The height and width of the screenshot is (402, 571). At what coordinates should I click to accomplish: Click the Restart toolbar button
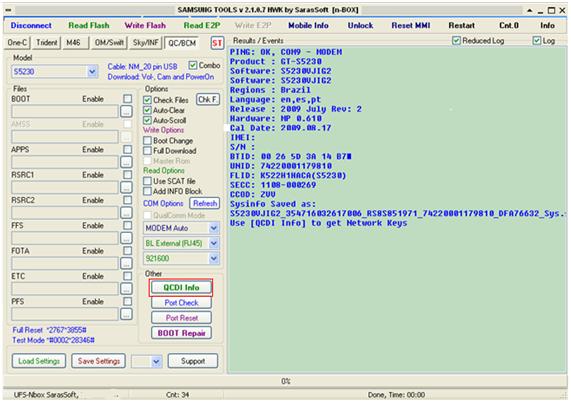[x=461, y=25]
